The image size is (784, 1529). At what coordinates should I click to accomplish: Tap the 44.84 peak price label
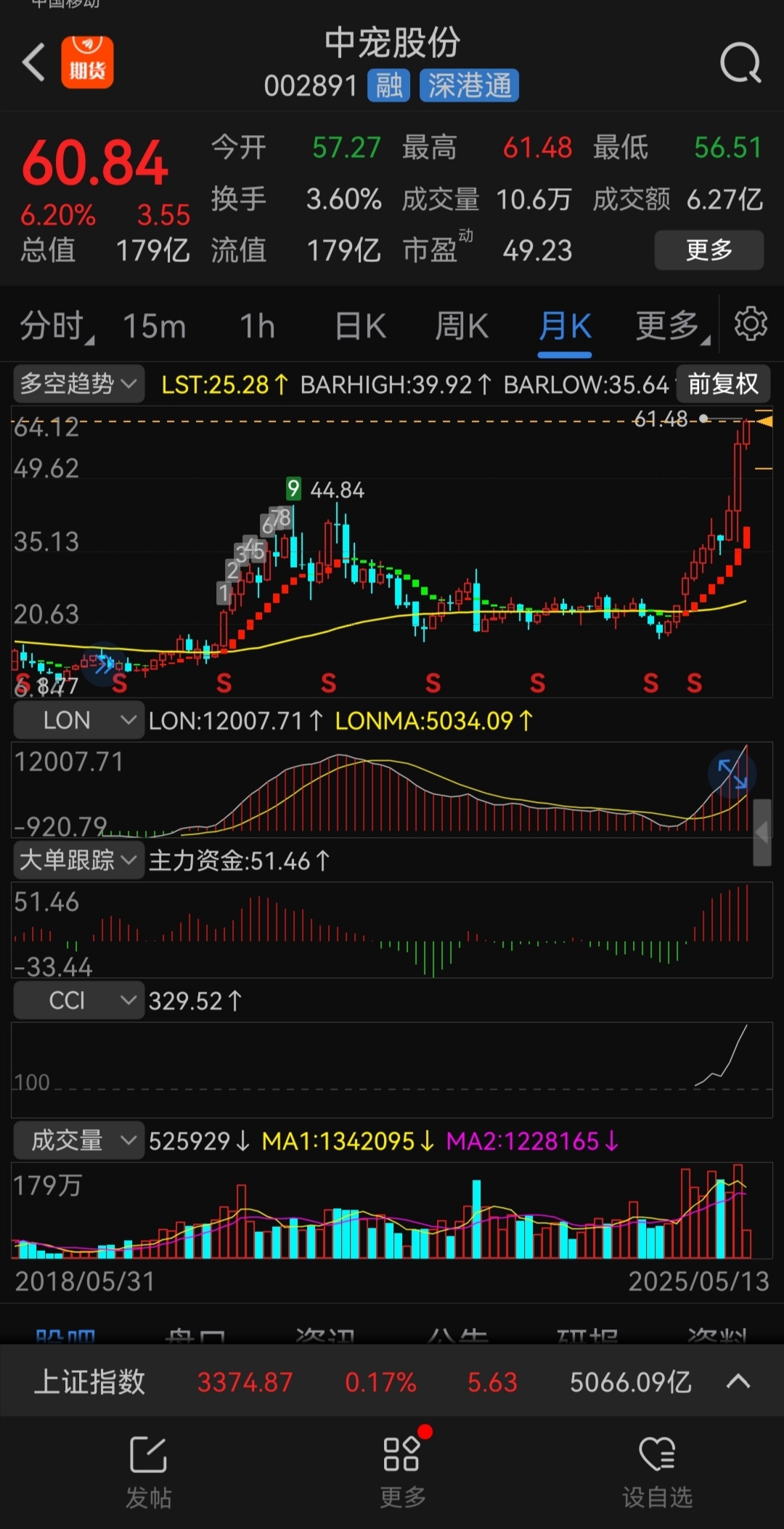(338, 490)
